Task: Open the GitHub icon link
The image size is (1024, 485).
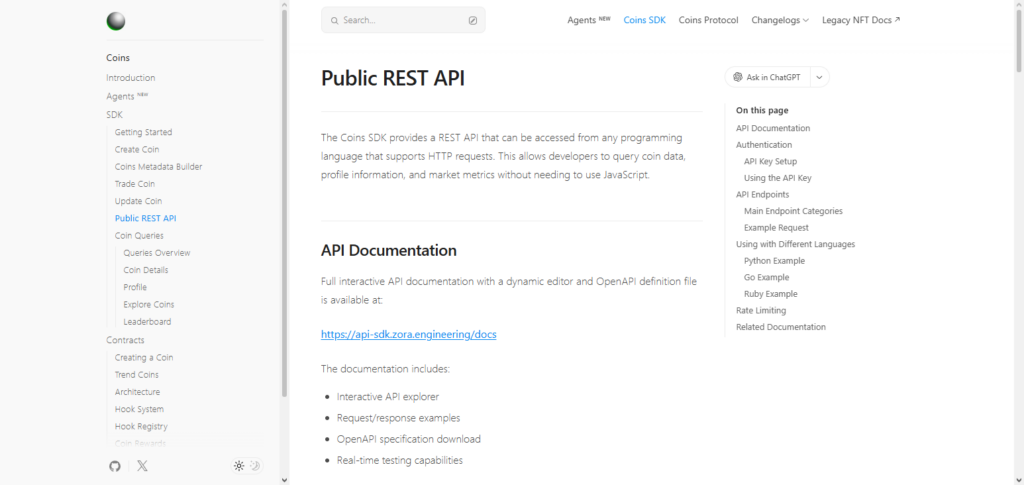Action: coord(115,466)
